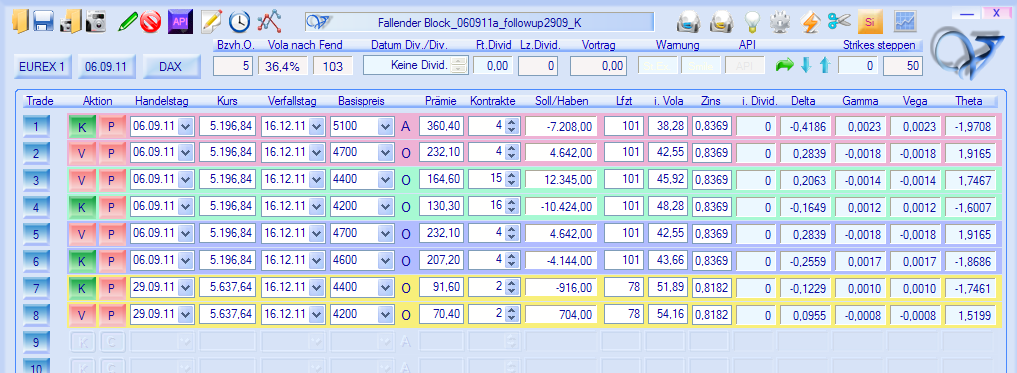Open the blue chart graph icon

(904, 22)
